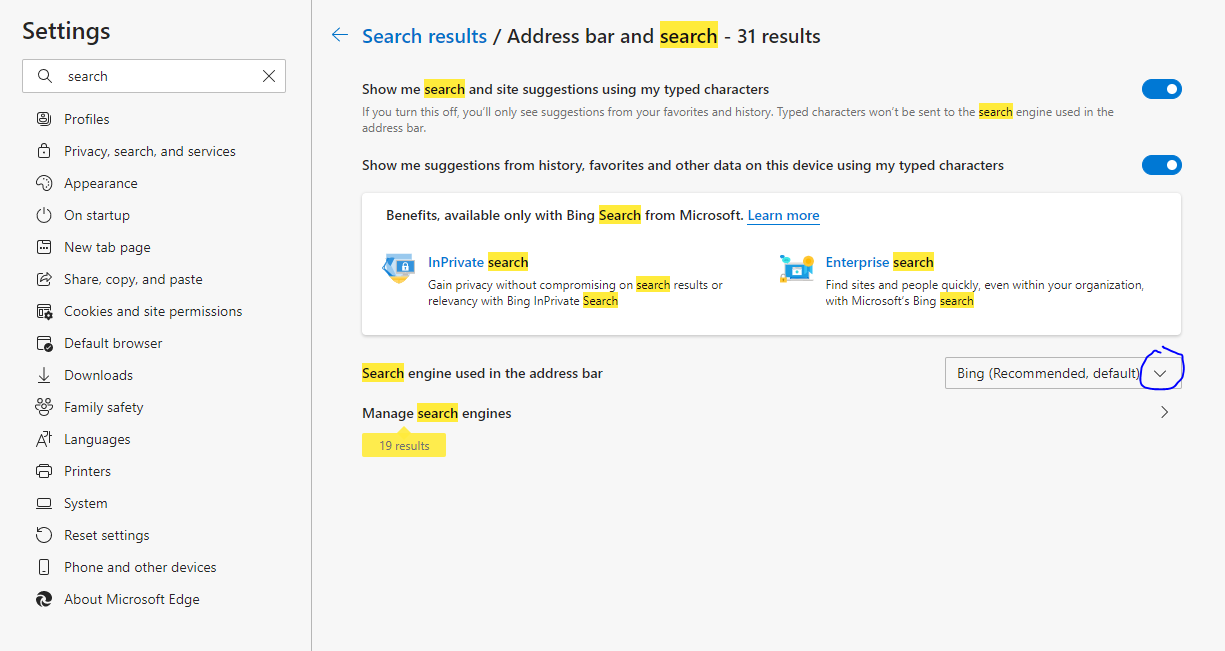1225x651 pixels.
Task: Click the Cookies and site permissions icon
Action: (44, 311)
